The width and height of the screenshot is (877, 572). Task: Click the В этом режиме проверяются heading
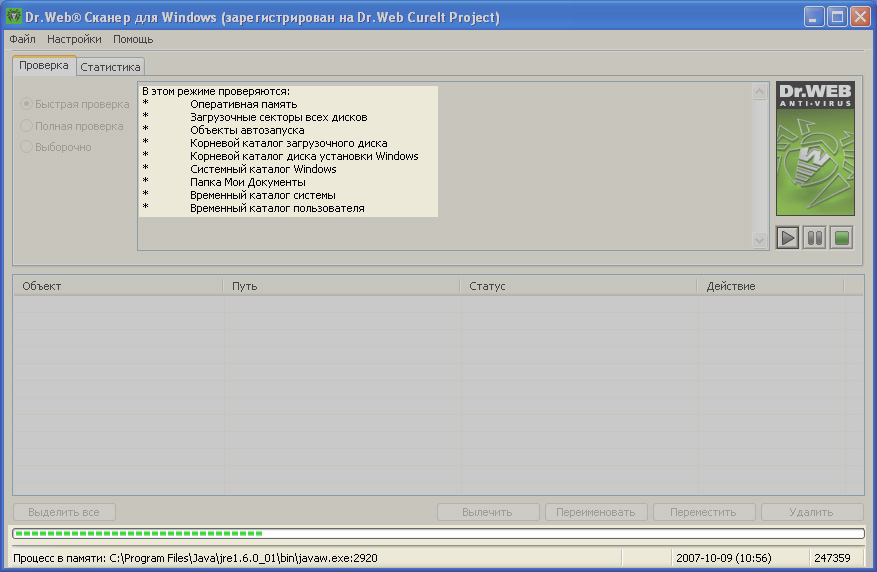tap(216, 91)
